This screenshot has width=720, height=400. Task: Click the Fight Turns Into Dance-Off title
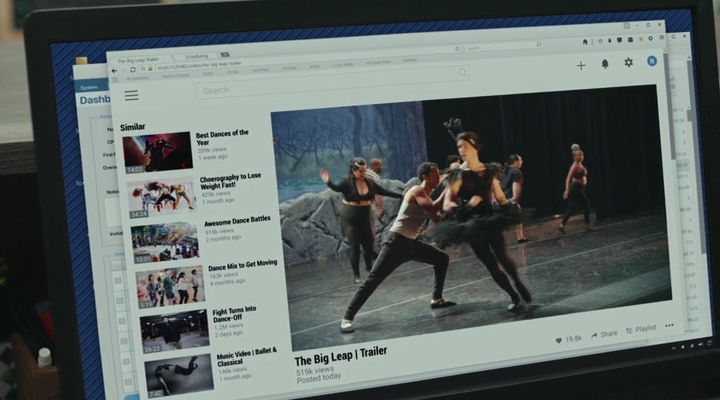coord(234,314)
